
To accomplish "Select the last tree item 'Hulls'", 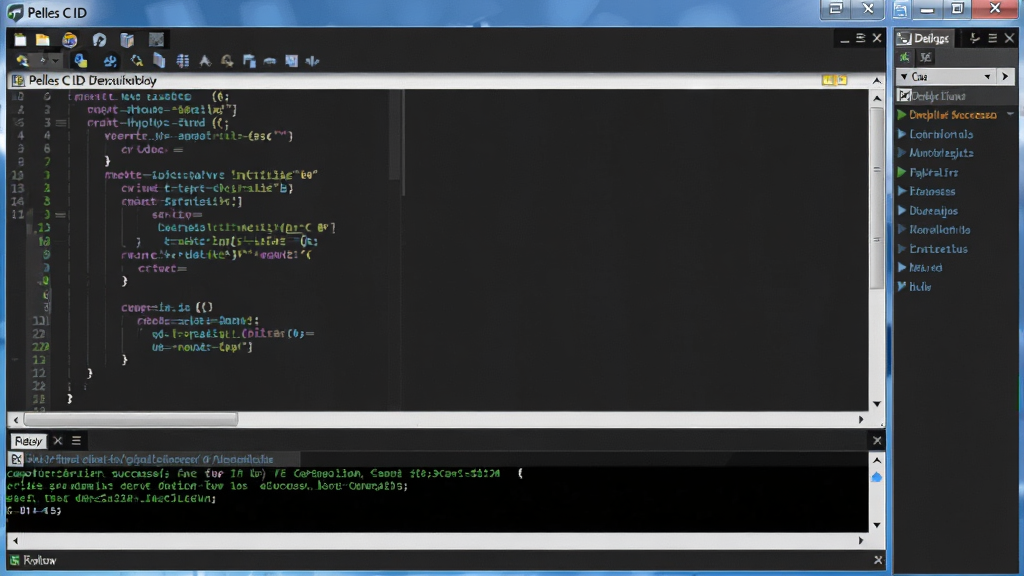I will click(920, 287).
